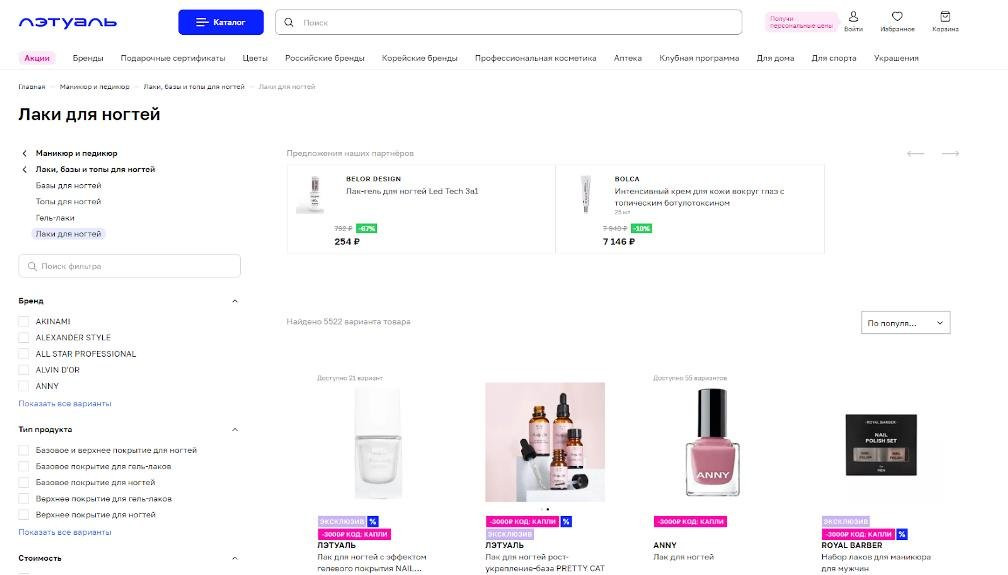Click the Каталог button
This screenshot has width=1008, height=575.
pyautogui.click(x=221, y=22)
